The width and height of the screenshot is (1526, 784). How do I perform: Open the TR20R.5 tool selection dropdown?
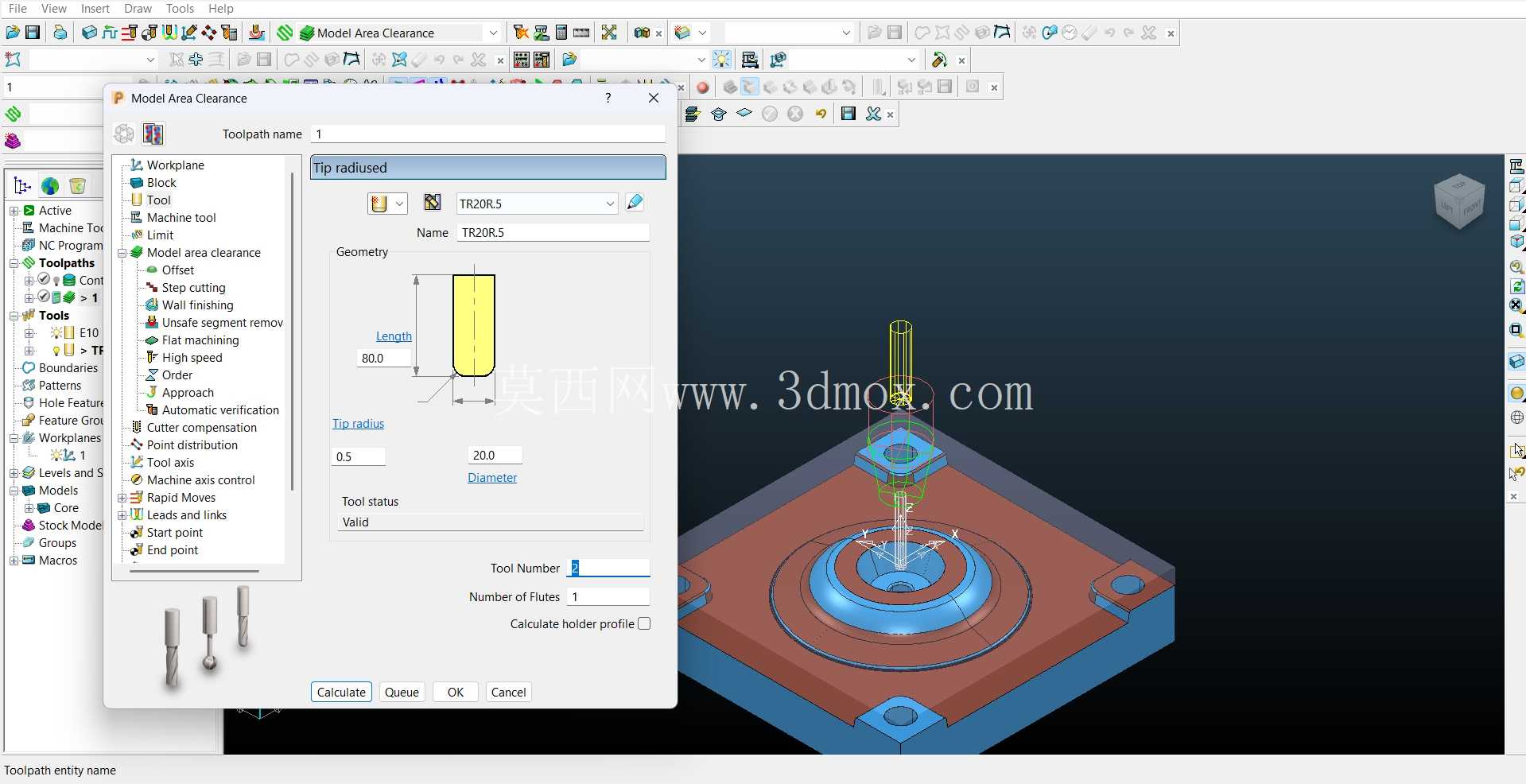610,204
